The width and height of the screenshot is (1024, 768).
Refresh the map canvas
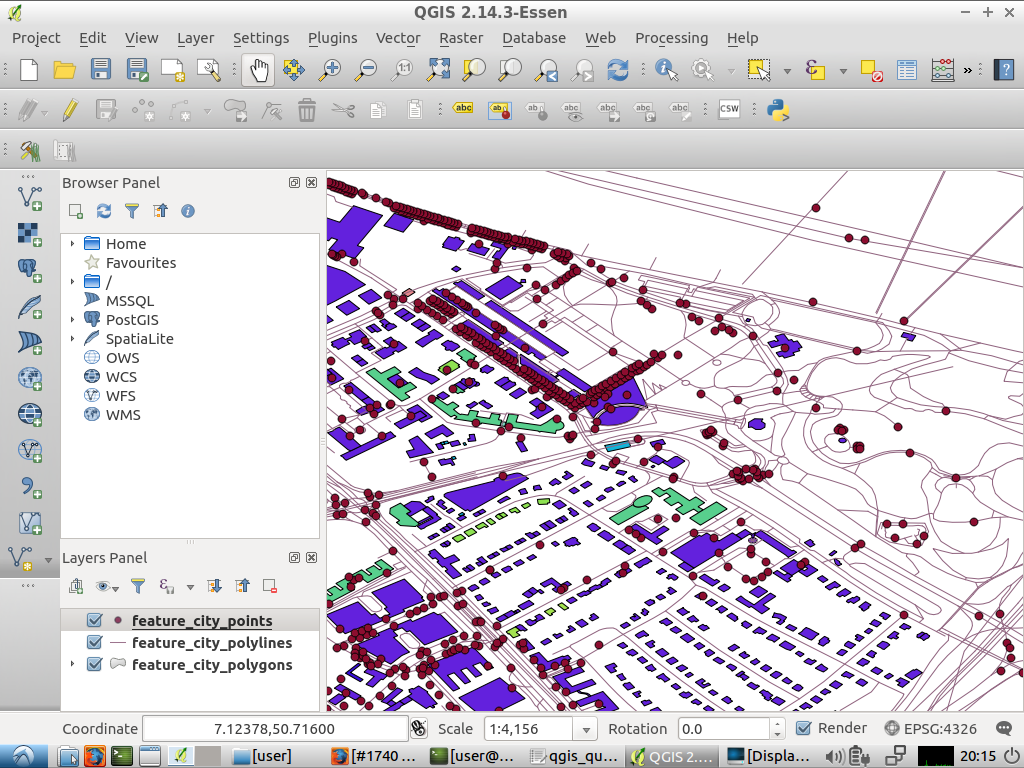pyautogui.click(x=618, y=69)
